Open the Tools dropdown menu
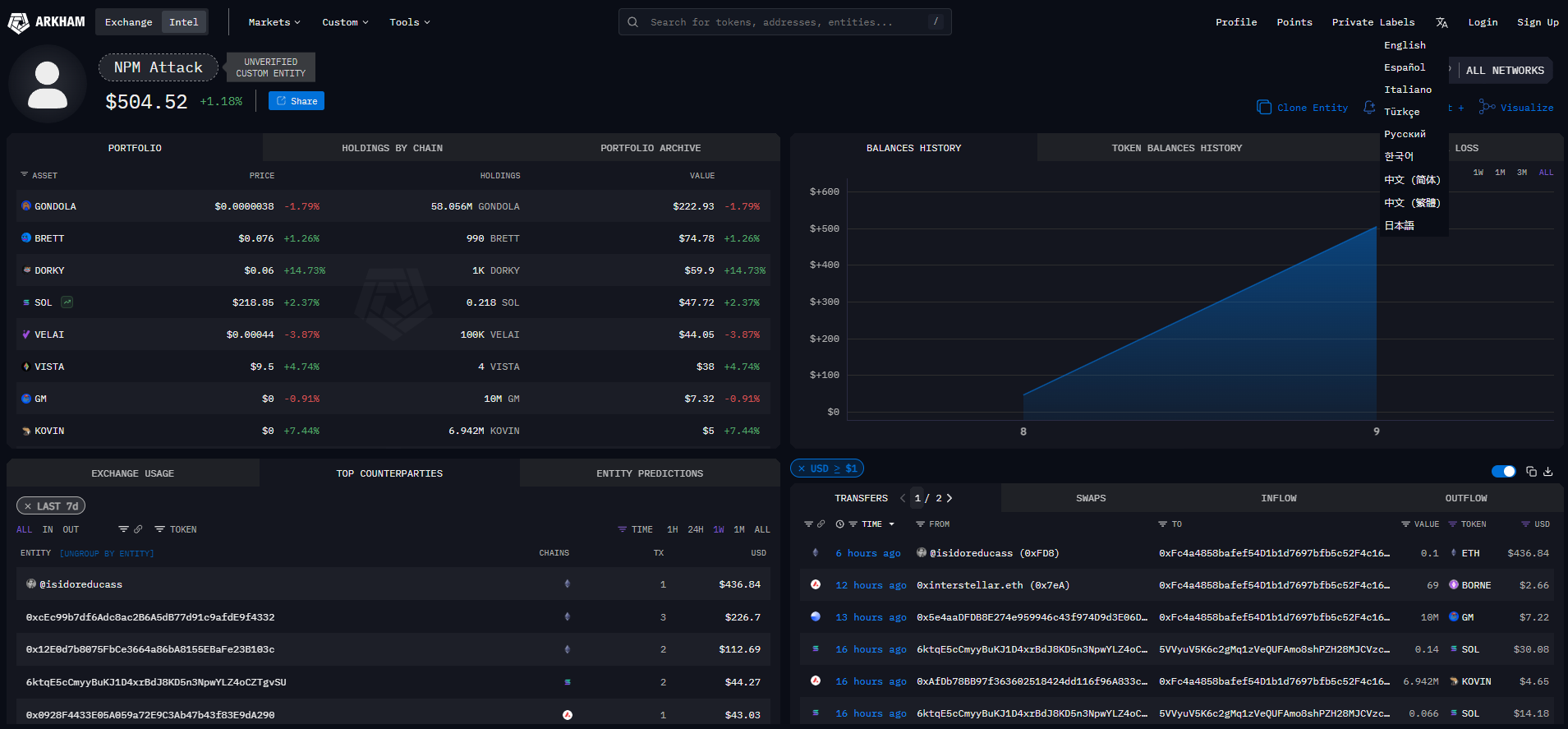The image size is (1568, 729). pyautogui.click(x=410, y=22)
